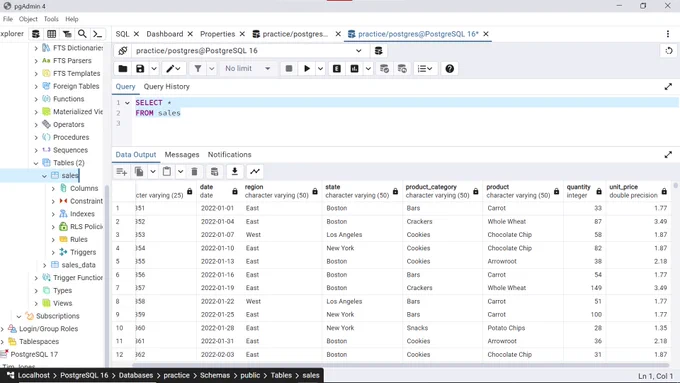Switch to the Messages tab
The image size is (680, 383).
[x=182, y=155]
